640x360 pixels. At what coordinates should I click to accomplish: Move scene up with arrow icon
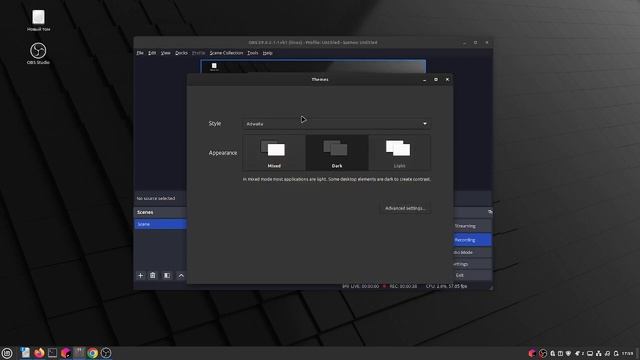coord(181,276)
